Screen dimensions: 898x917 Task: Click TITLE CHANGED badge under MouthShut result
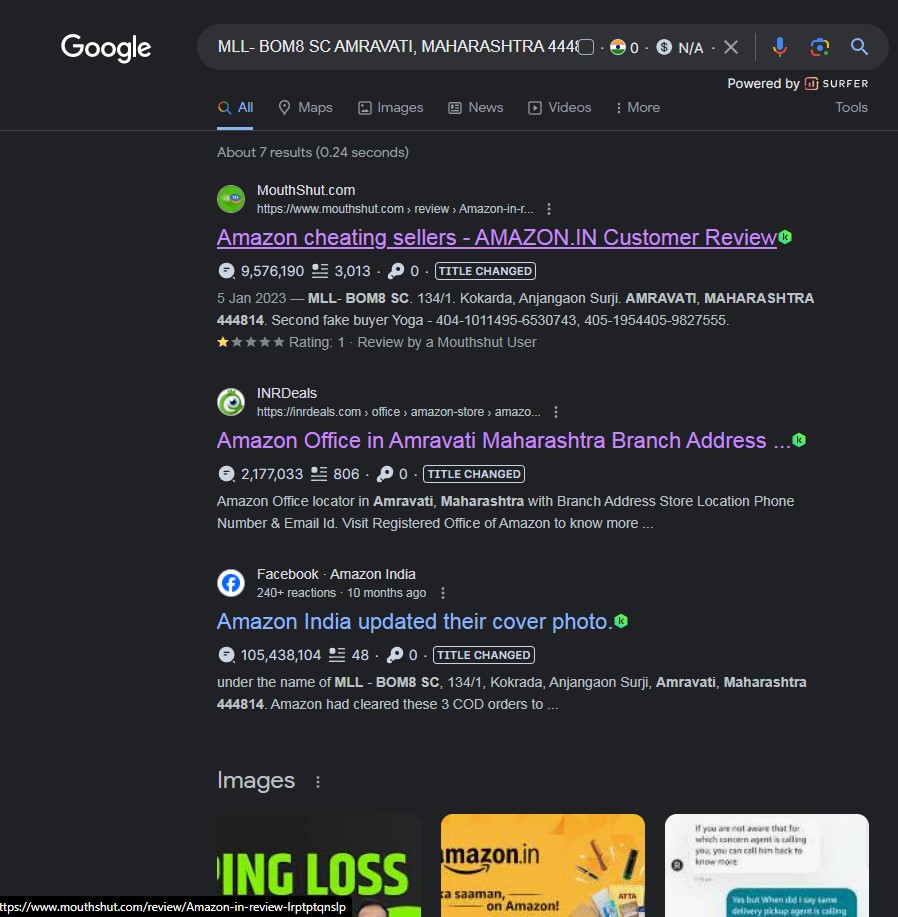click(485, 271)
